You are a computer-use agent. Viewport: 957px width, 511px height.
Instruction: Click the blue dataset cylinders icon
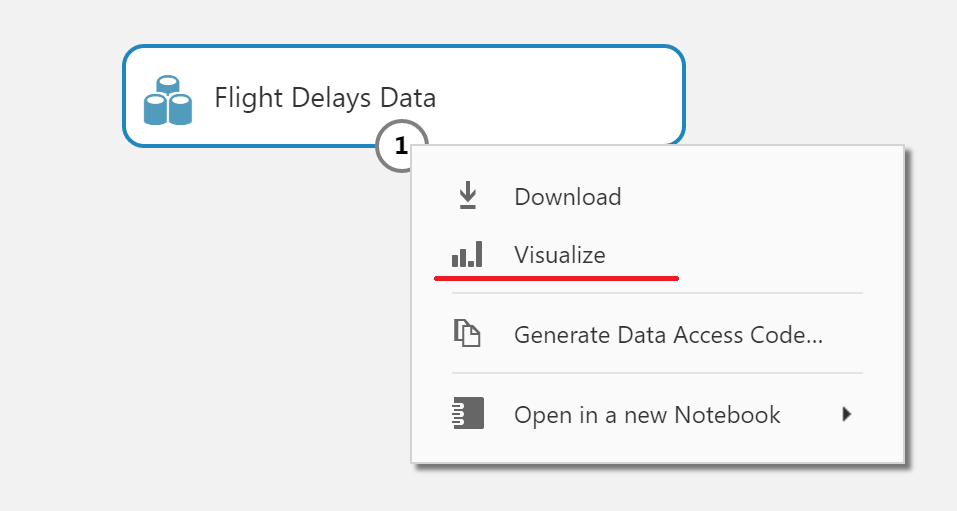point(167,99)
